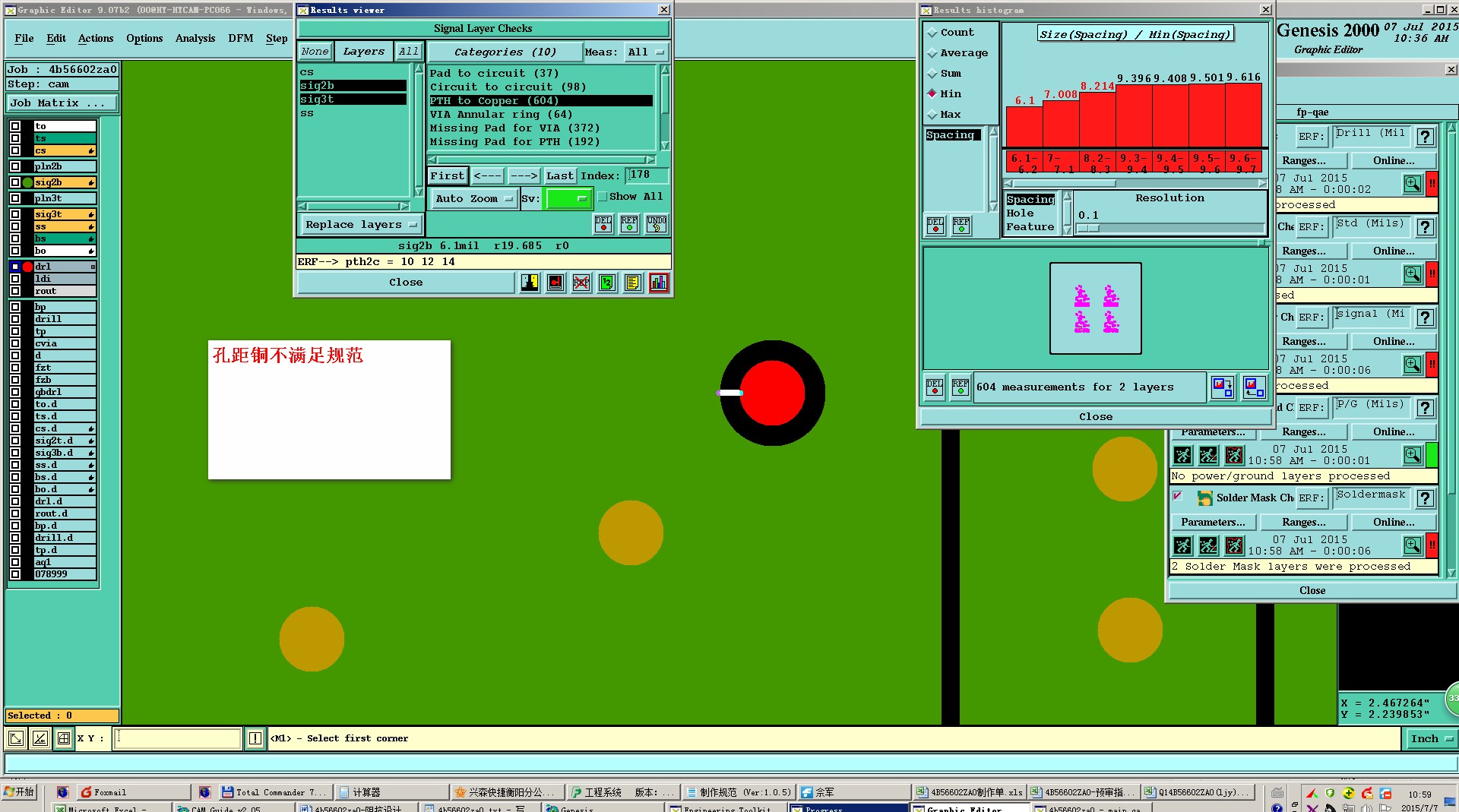Click the yellow notes icon in Results viewer

(632, 283)
